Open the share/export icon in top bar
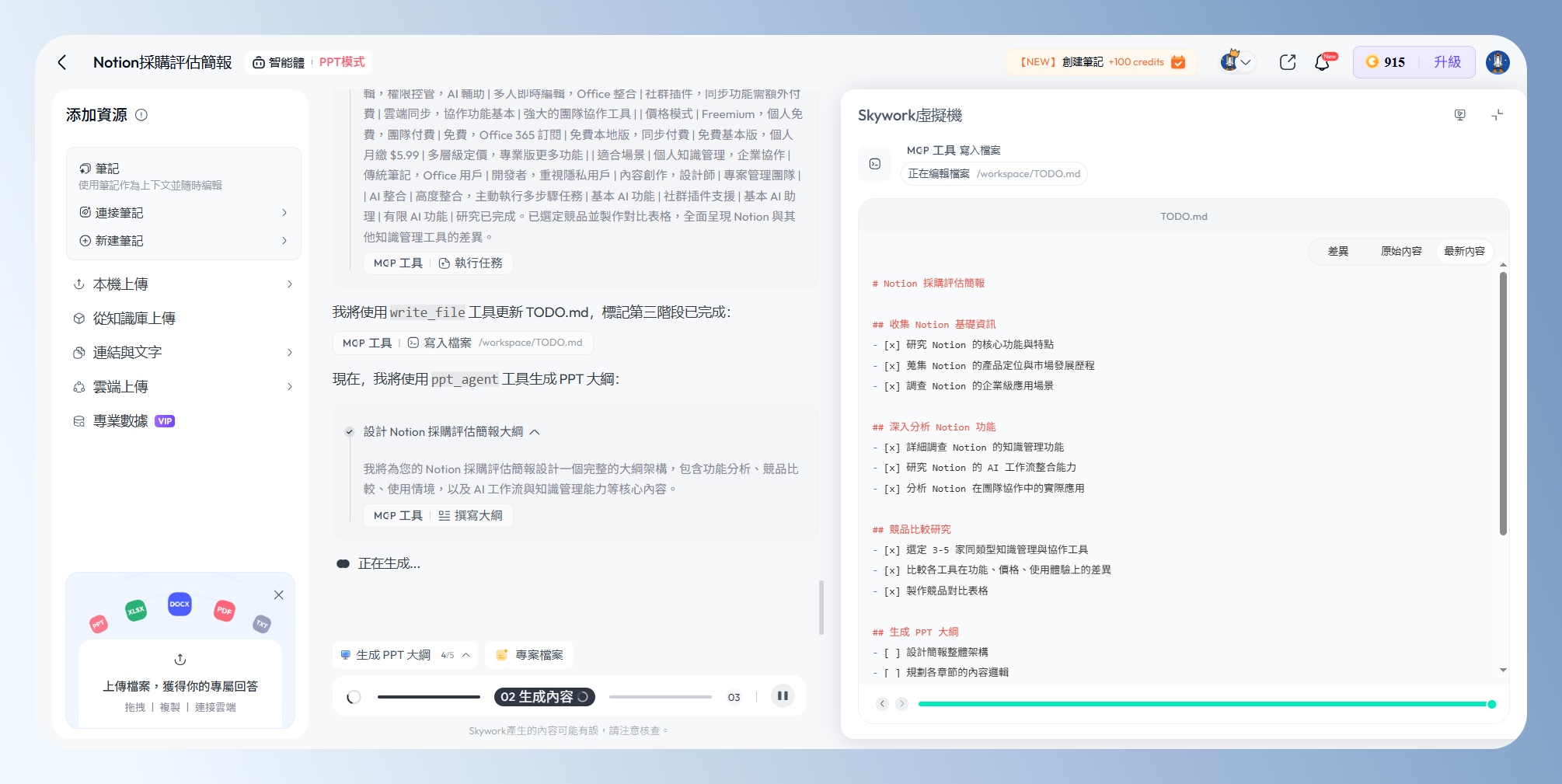Screen dimensions: 1562x784 tap(1287, 62)
